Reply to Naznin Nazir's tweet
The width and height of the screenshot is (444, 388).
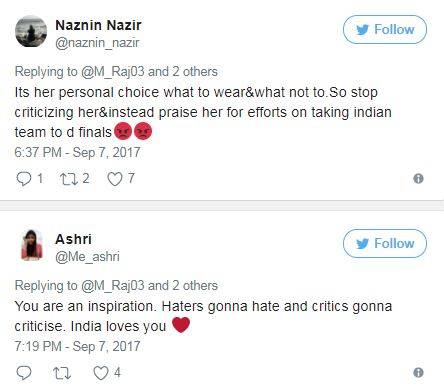click(x=24, y=179)
